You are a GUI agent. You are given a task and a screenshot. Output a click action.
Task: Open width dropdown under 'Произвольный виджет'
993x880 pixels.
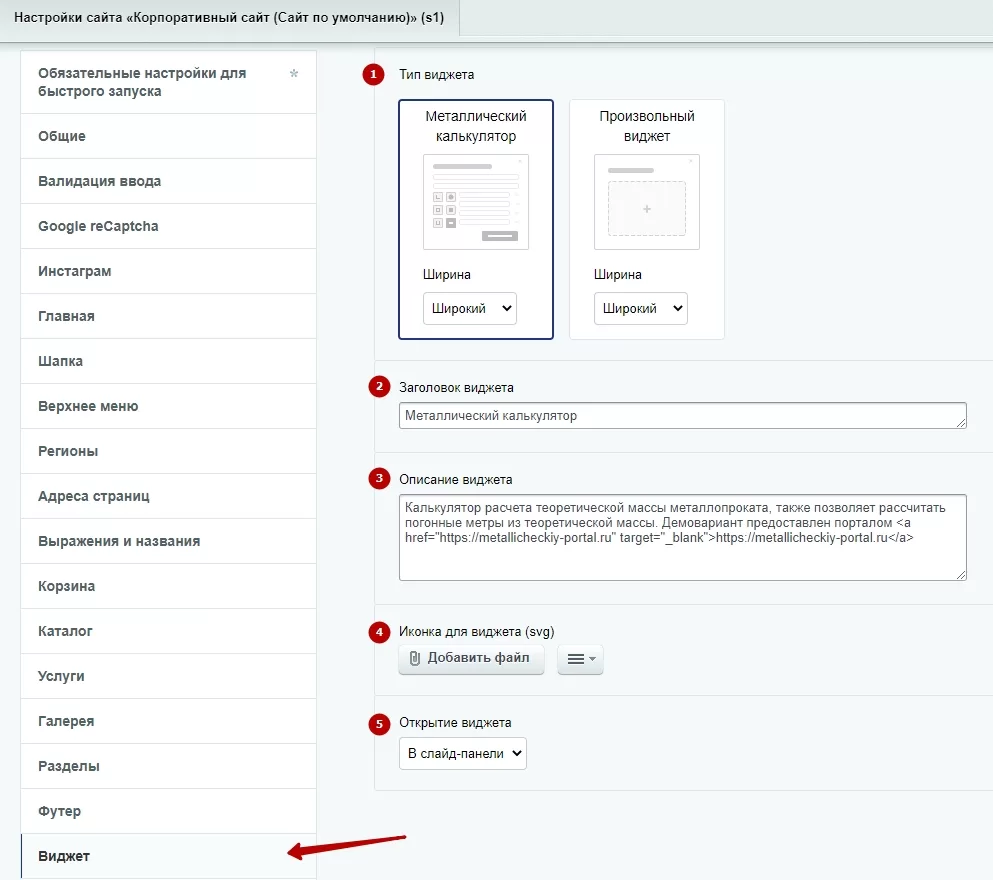(x=641, y=308)
